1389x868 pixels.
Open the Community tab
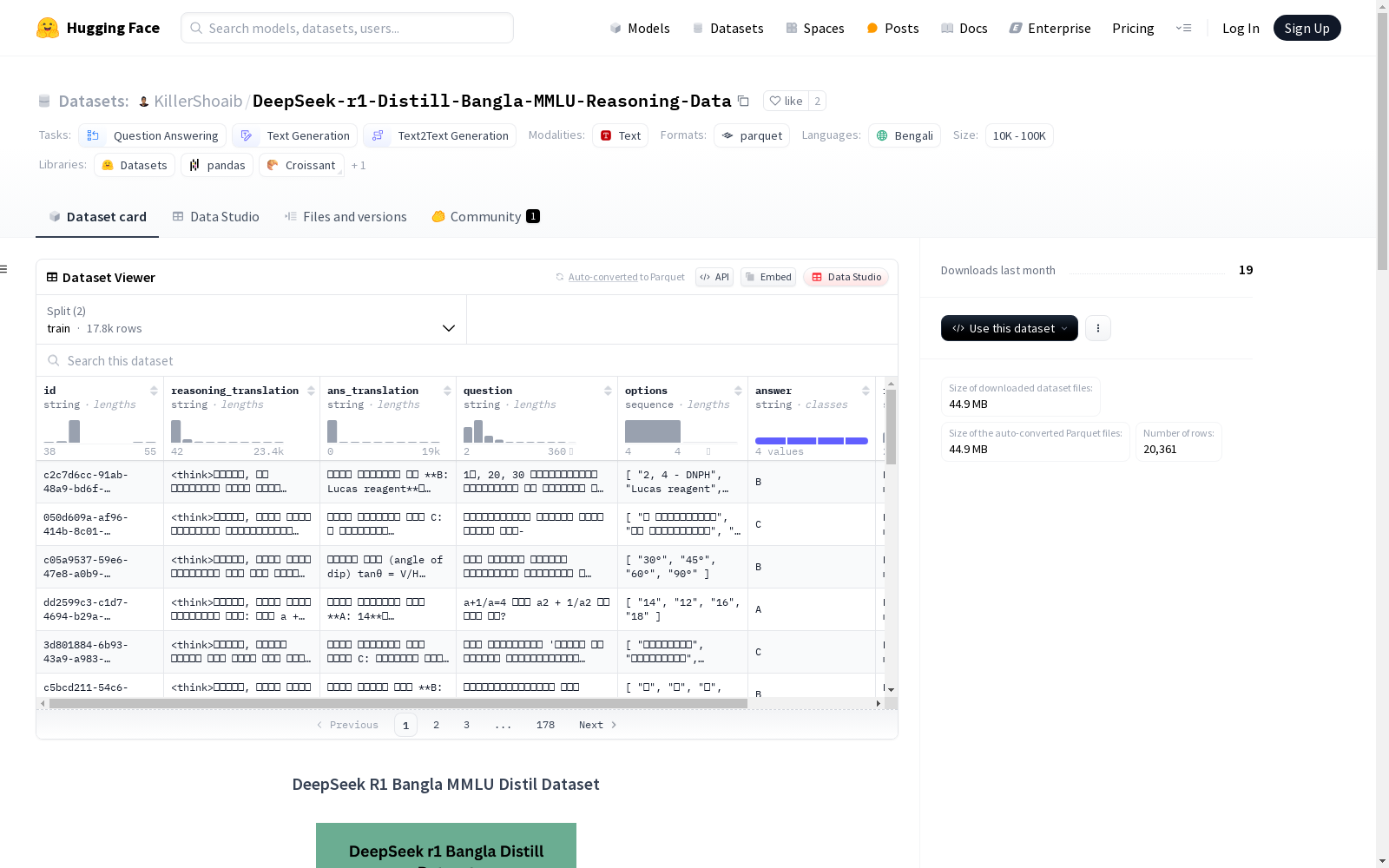click(486, 216)
